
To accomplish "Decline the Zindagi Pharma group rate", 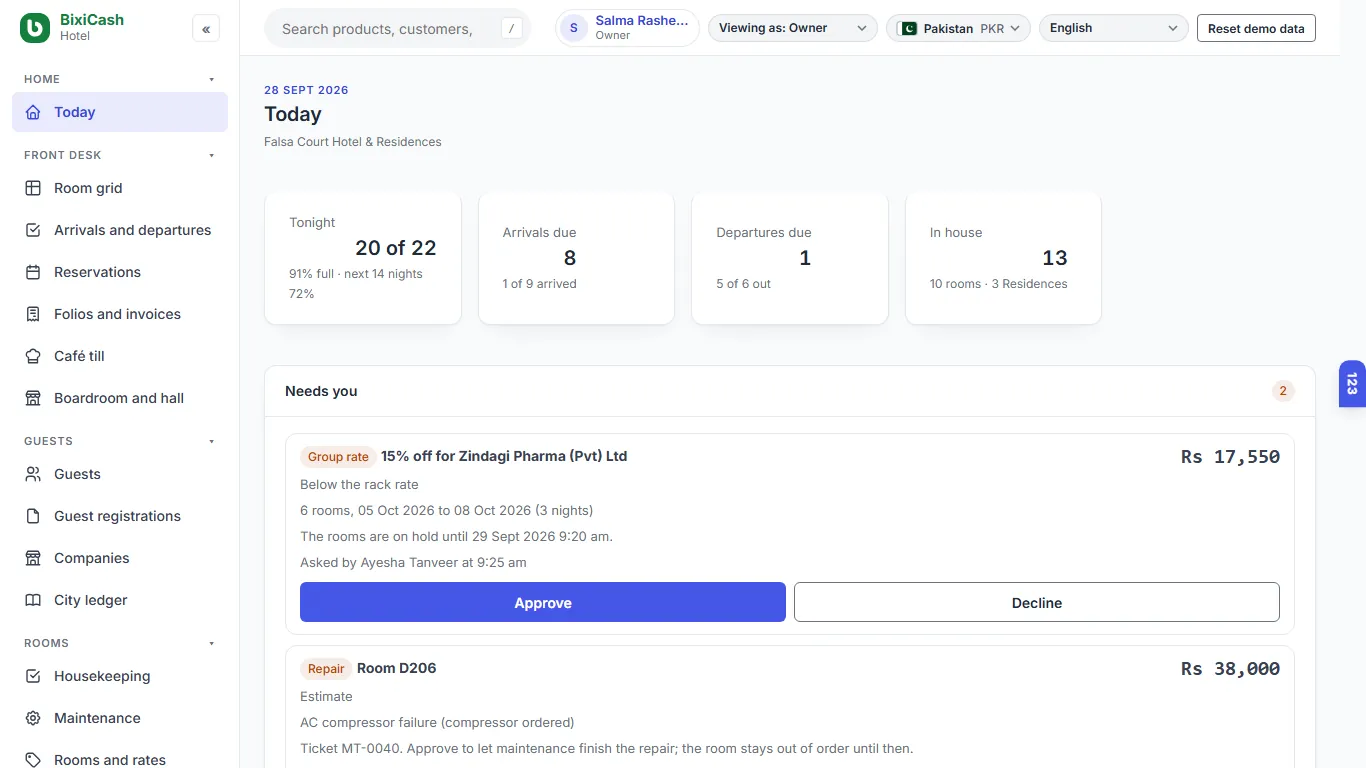I will [1037, 602].
